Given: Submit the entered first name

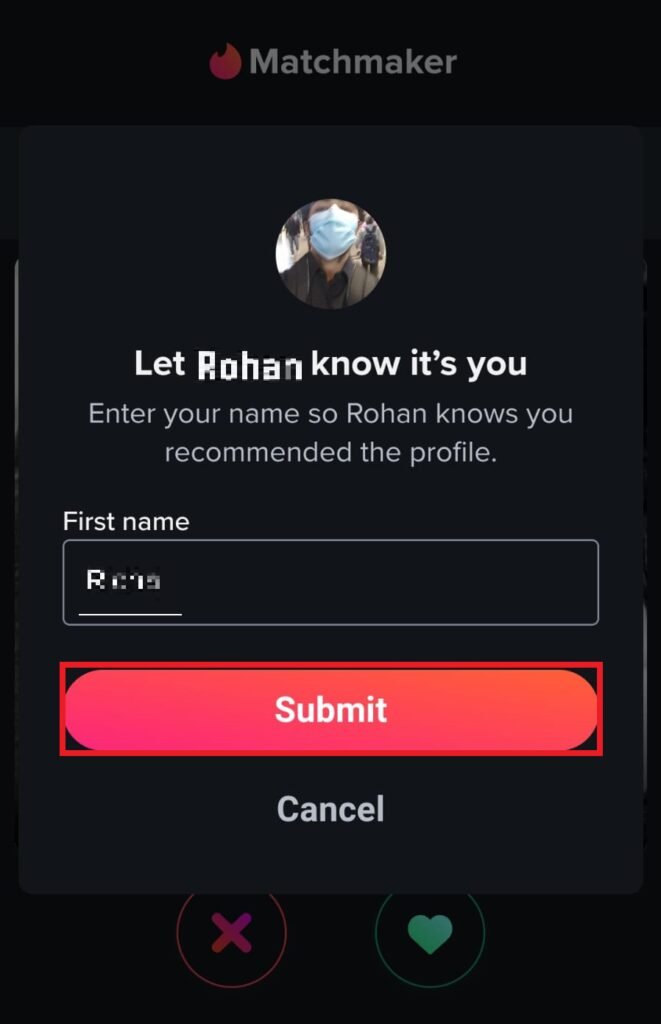Looking at the screenshot, I should [331, 709].
